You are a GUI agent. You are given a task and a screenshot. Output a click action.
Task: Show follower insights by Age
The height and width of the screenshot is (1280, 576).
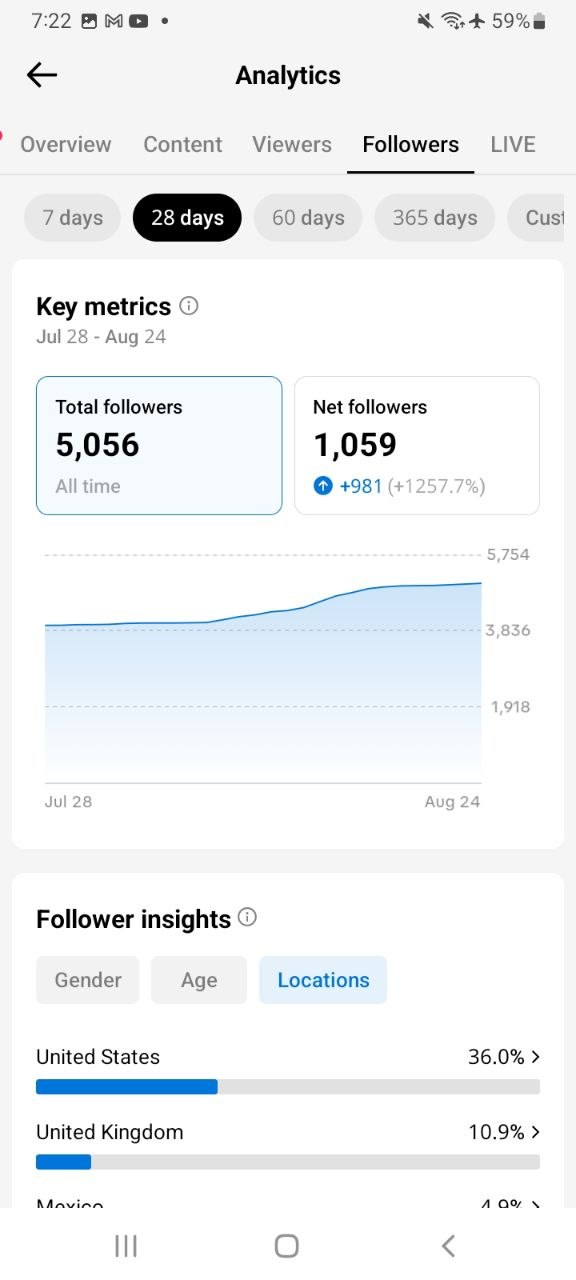[x=199, y=980]
